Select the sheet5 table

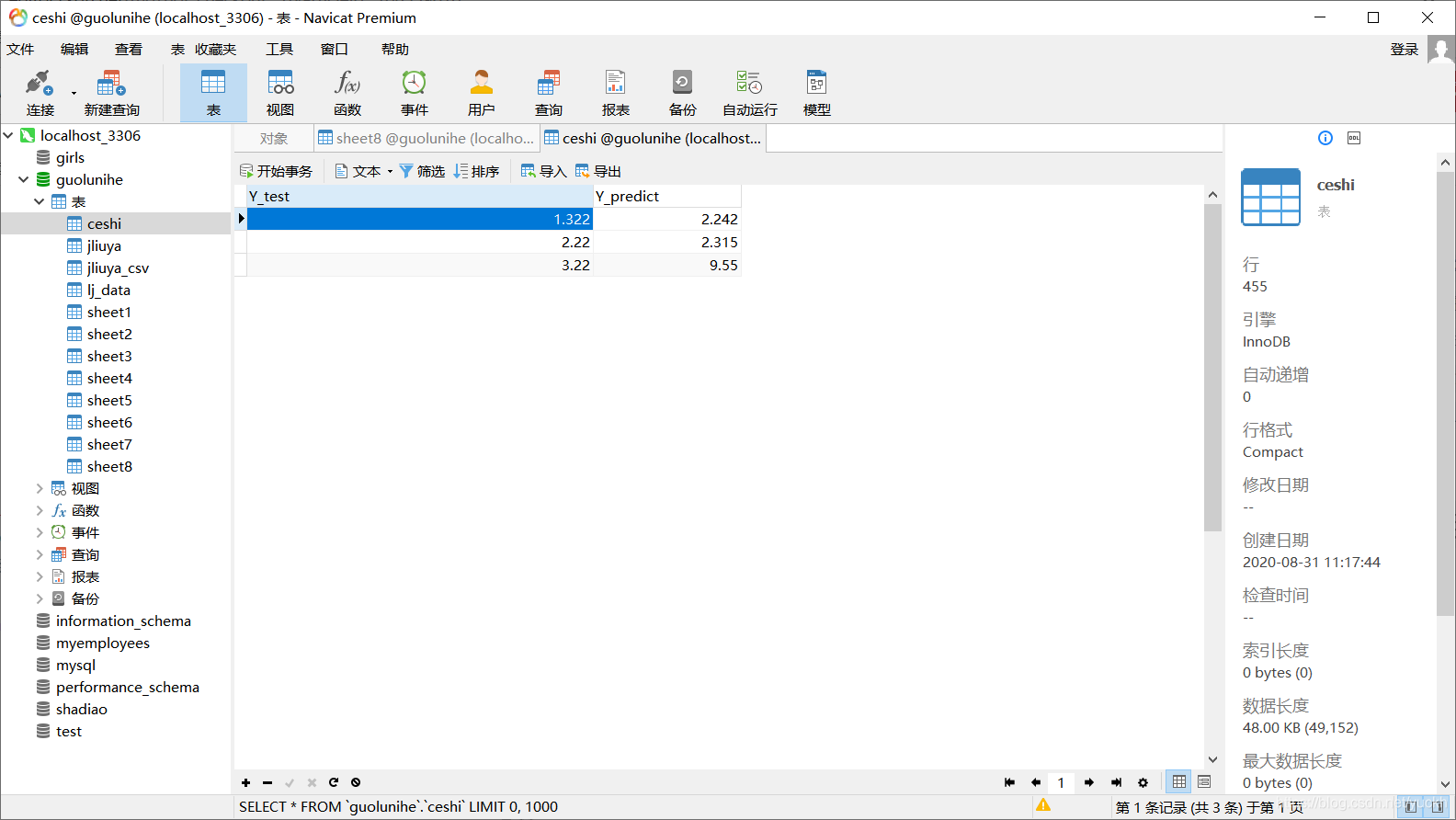point(109,400)
